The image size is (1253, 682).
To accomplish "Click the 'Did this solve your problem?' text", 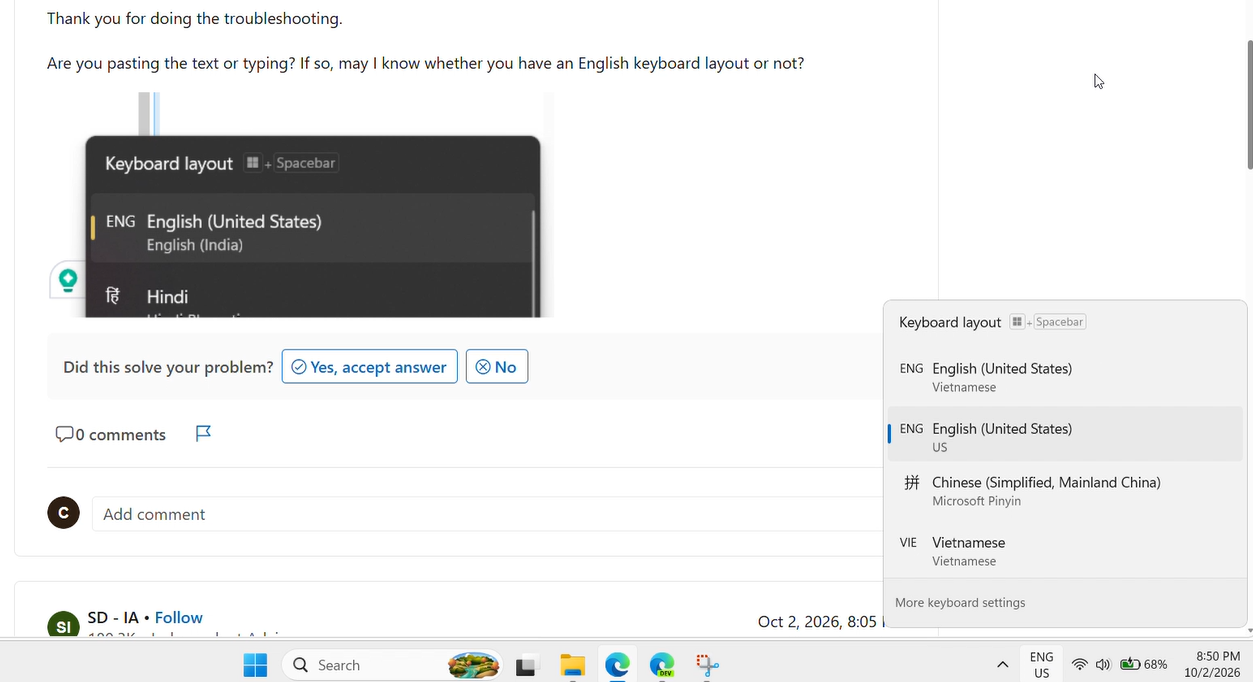I will click(x=168, y=367).
